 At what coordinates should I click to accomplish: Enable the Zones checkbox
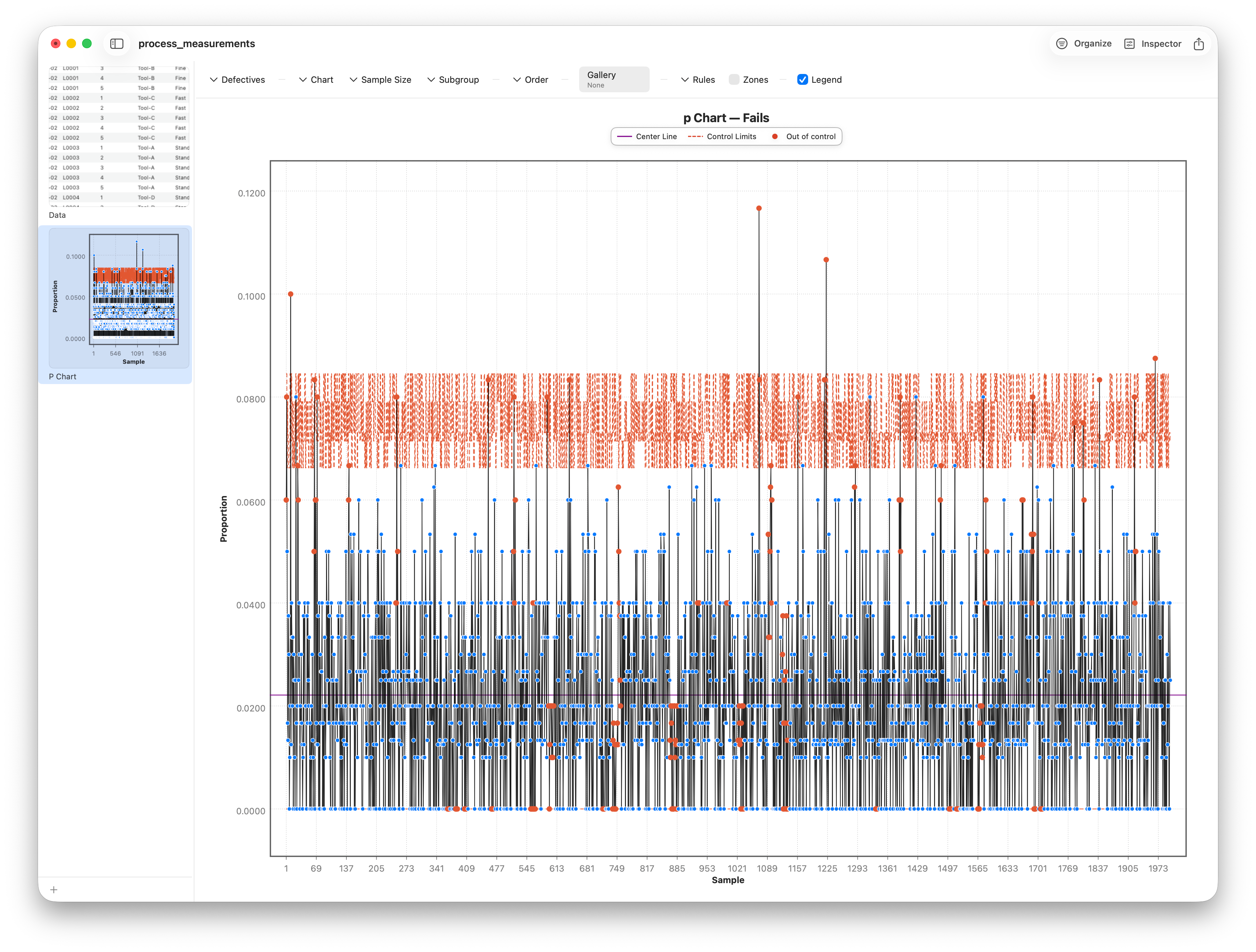click(734, 79)
